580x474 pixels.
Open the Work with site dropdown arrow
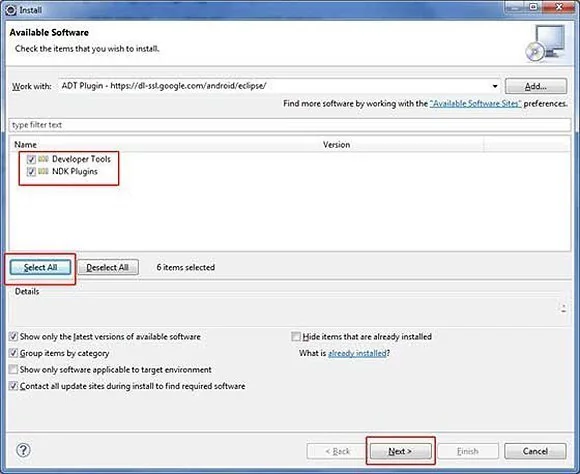pyautogui.click(x=495, y=86)
